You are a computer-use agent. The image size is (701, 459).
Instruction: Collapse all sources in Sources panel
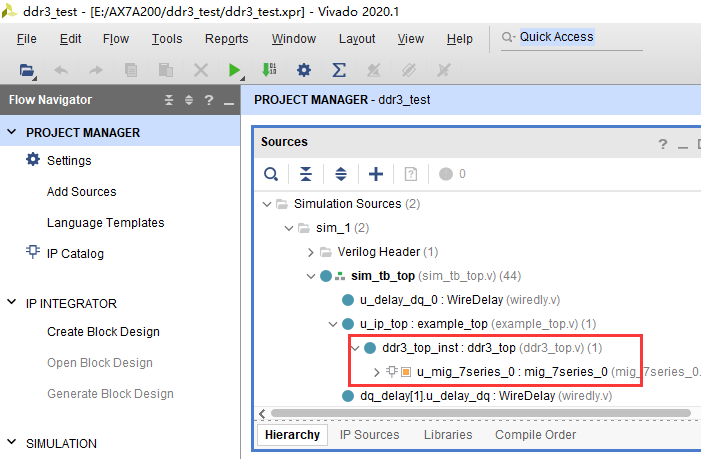[306, 174]
